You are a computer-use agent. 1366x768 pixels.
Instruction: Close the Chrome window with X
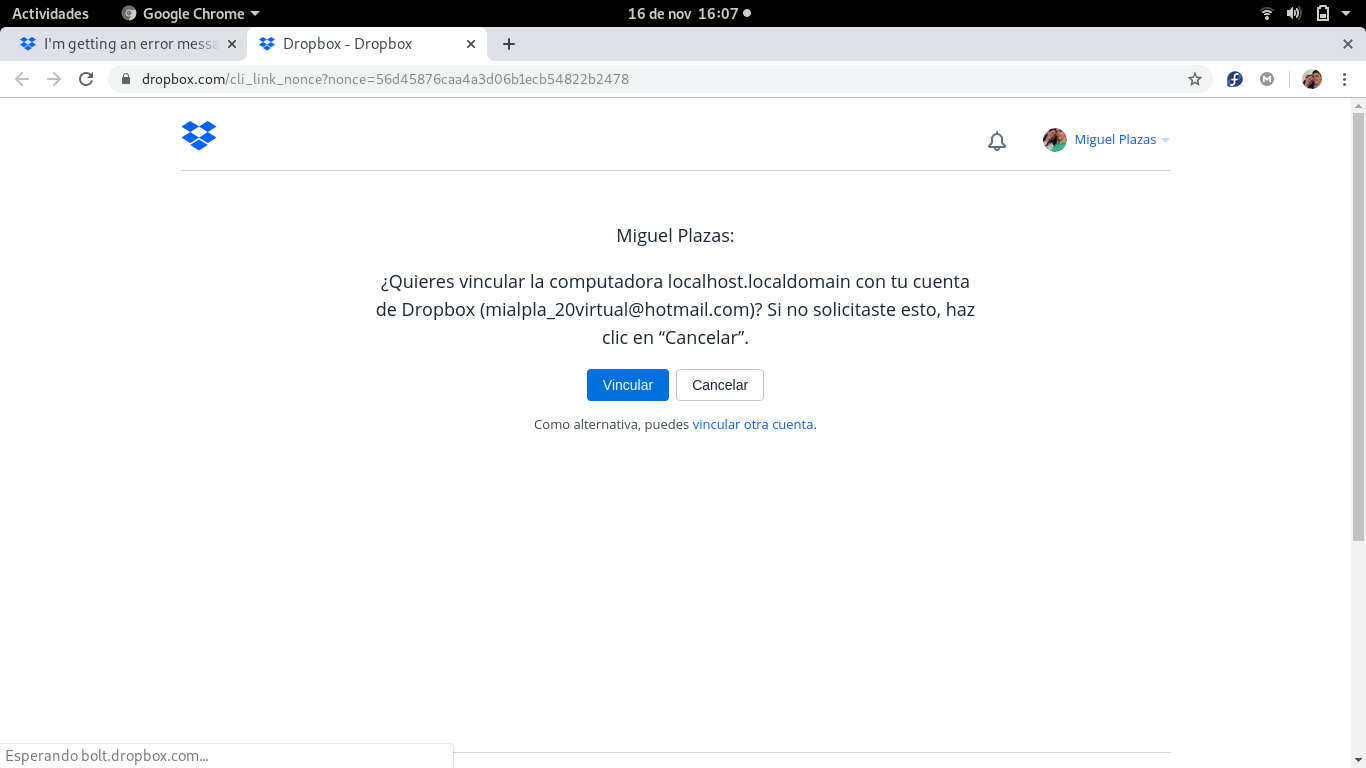click(1347, 44)
